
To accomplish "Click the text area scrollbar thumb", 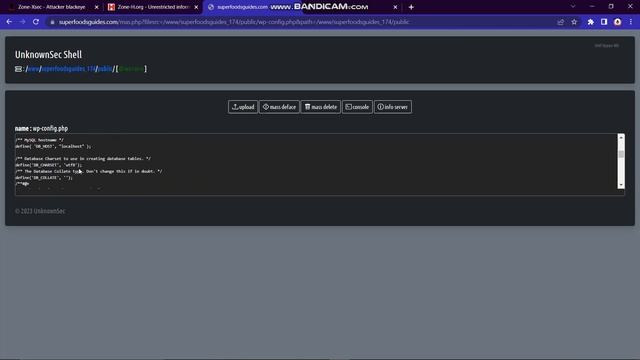I will (621, 153).
